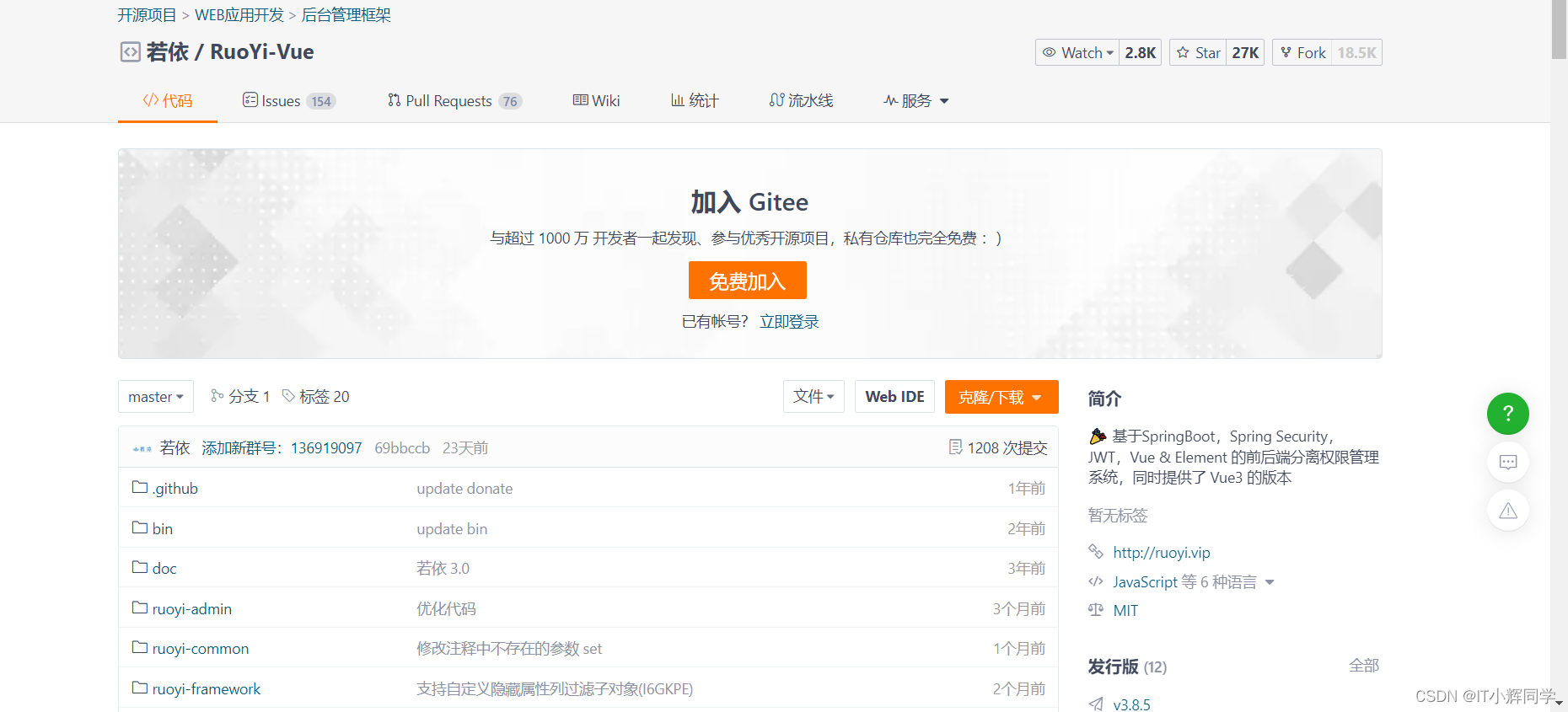Open the master branch selector

click(156, 397)
